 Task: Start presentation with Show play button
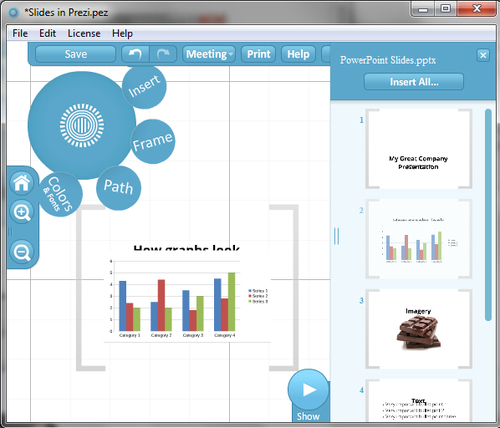pos(308,390)
